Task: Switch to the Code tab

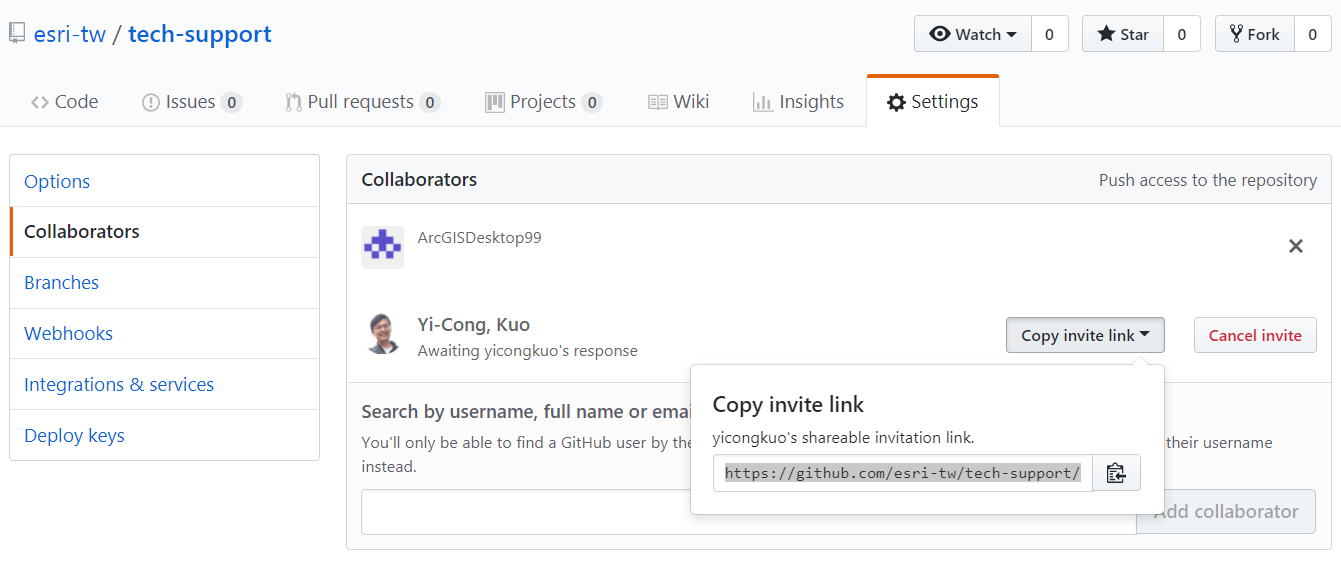Action: [x=65, y=102]
